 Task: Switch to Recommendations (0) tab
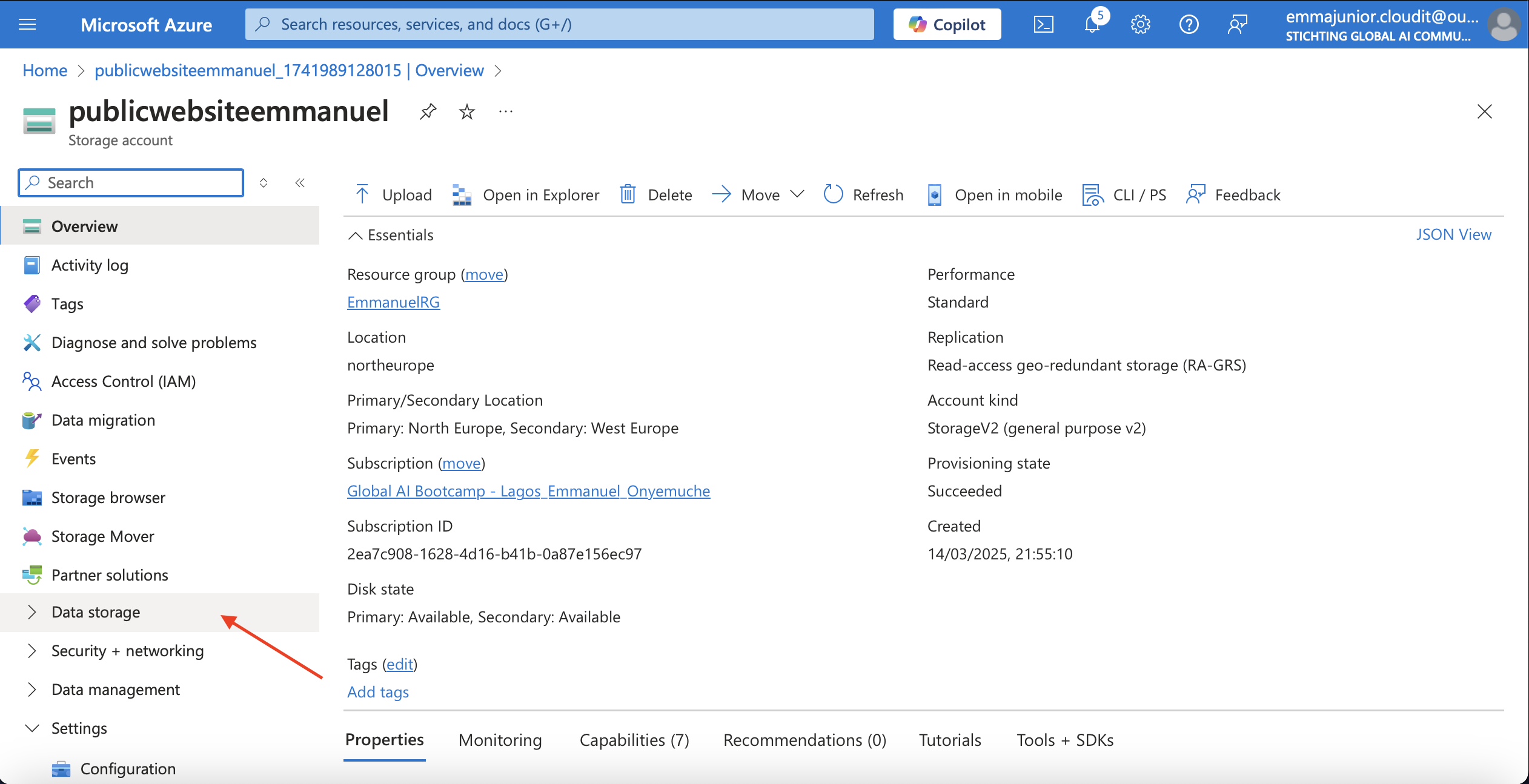tap(804, 740)
